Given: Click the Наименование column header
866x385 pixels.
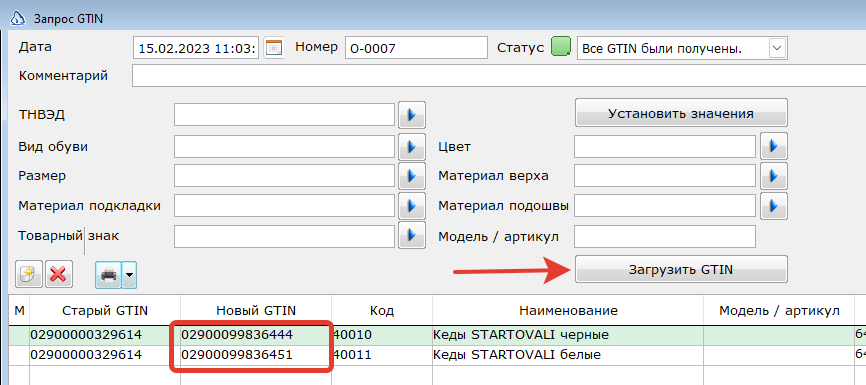Looking at the screenshot, I should point(568,310).
